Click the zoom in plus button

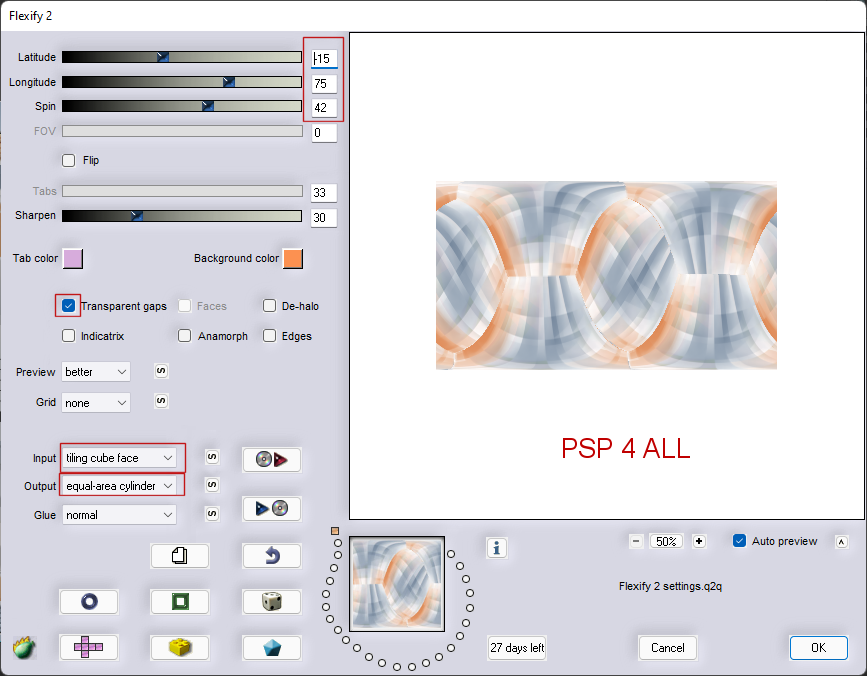[x=699, y=541]
